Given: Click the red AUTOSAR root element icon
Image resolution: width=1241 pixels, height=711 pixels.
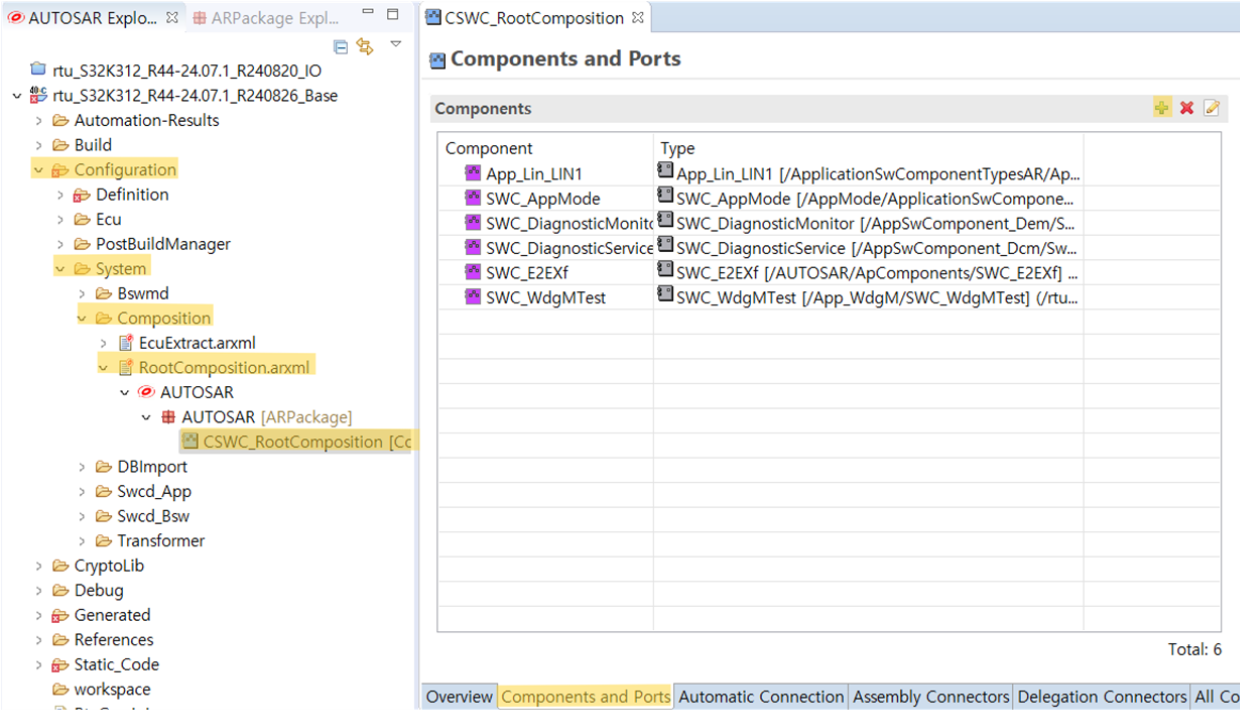Looking at the screenshot, I should coord(147,392).
